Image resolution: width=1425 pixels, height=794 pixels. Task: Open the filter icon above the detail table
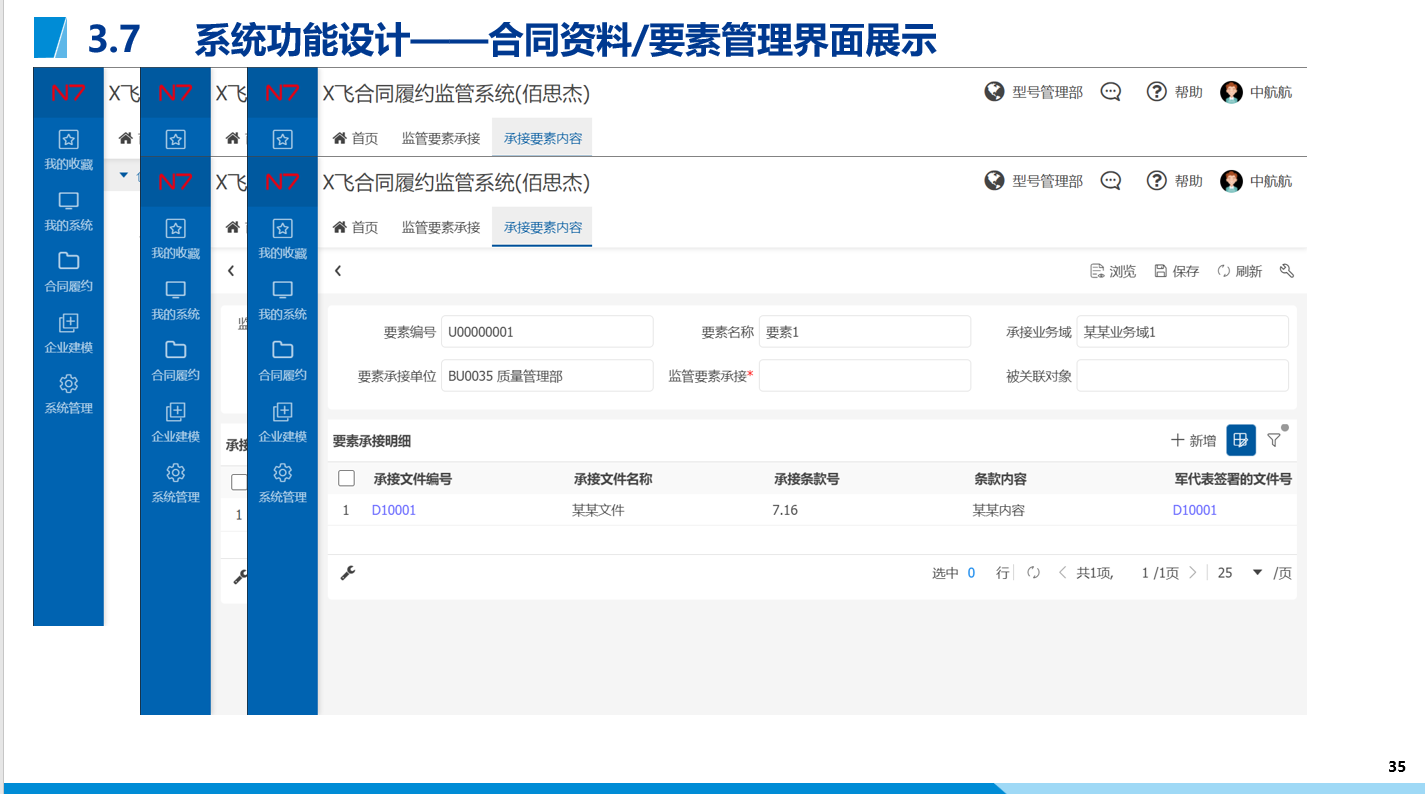(x=1274, y=440)
